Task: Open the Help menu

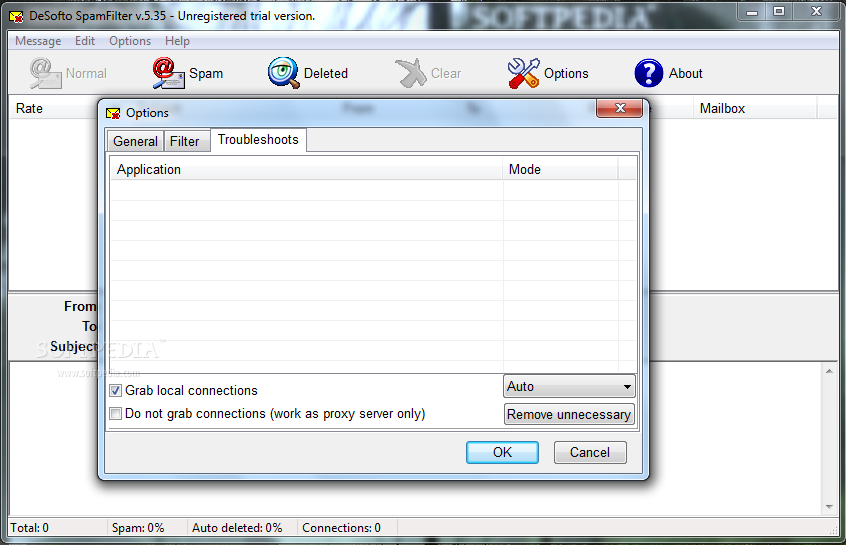Action: tap(177, 41)
